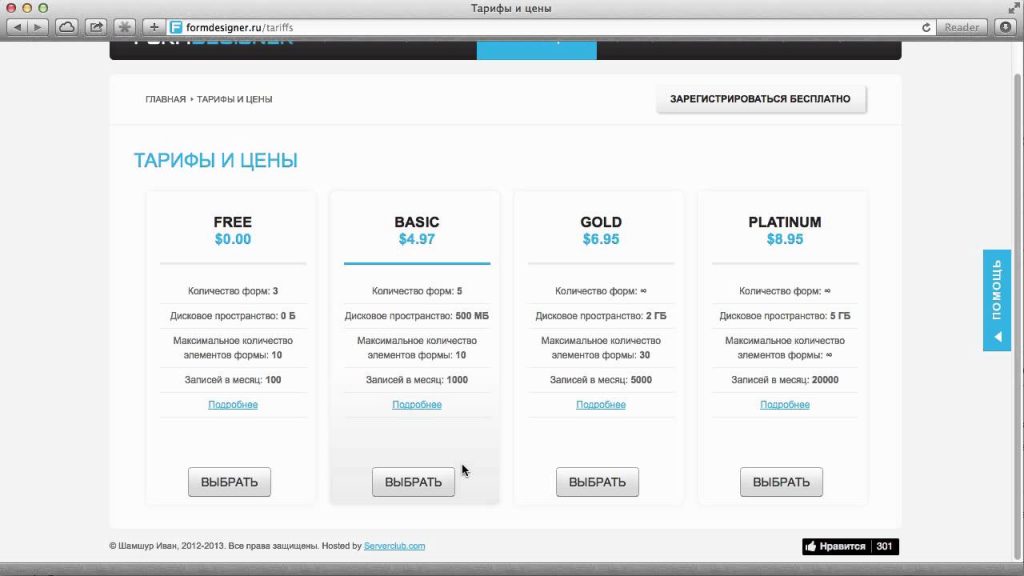1024x576 pixels.
Task: Click the plus add bookmark button
Action: [x=154, y=27]
